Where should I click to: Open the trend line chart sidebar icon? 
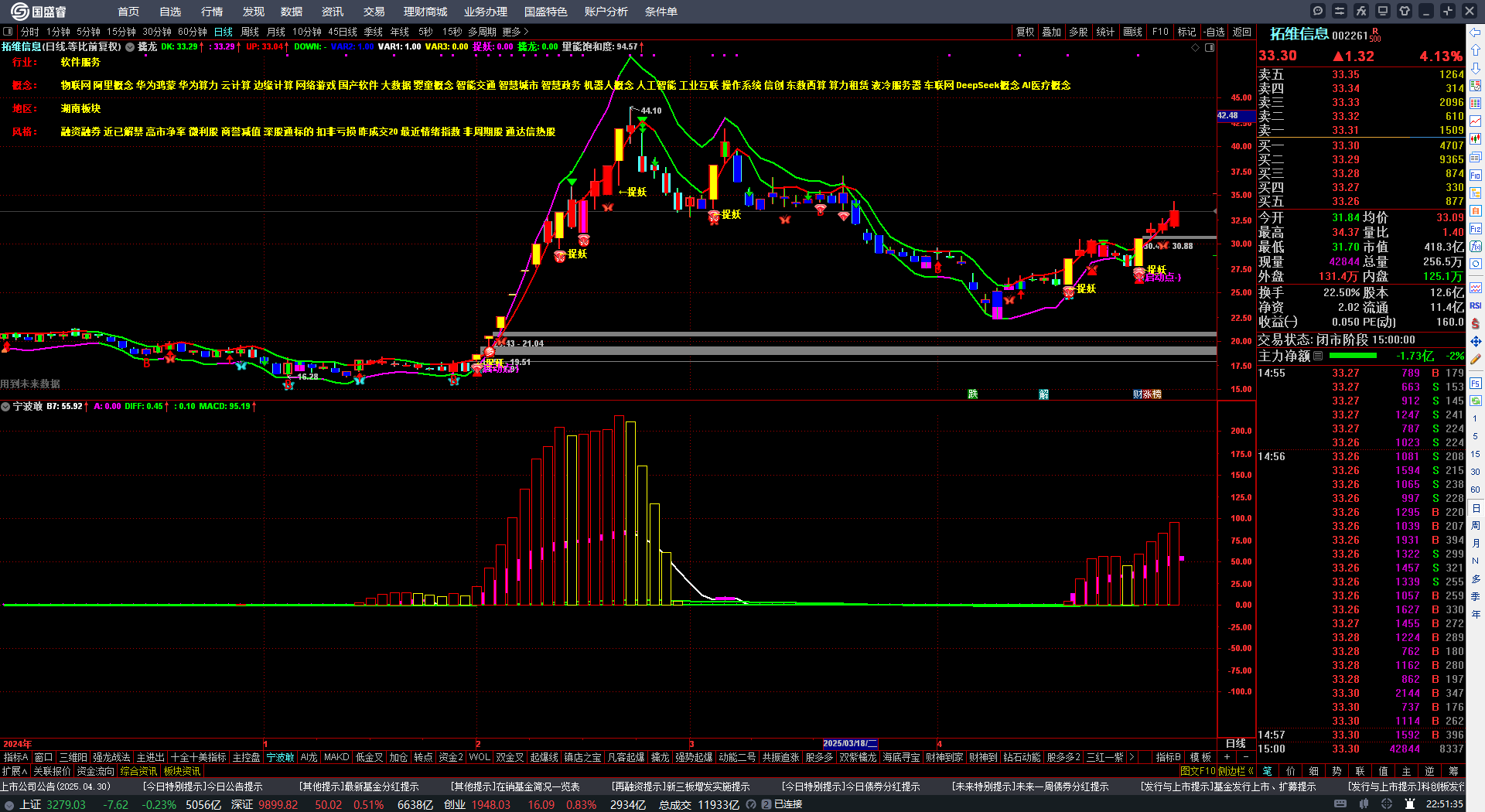[1476, 121]
